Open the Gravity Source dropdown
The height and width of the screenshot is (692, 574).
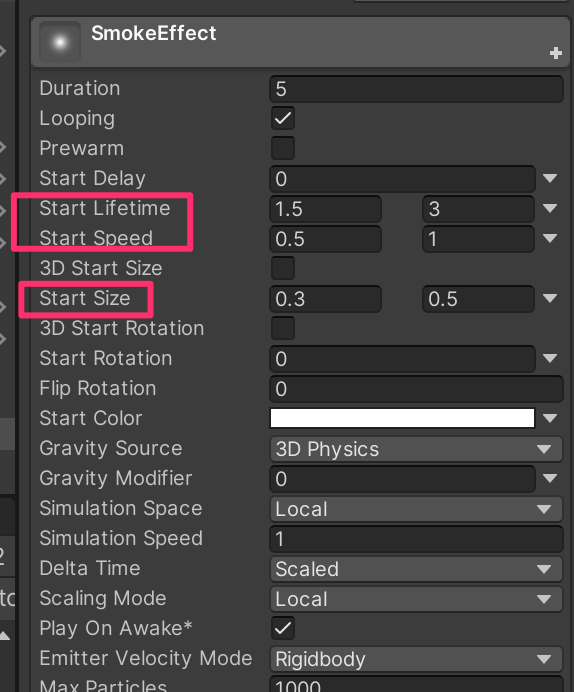point(416,449)
